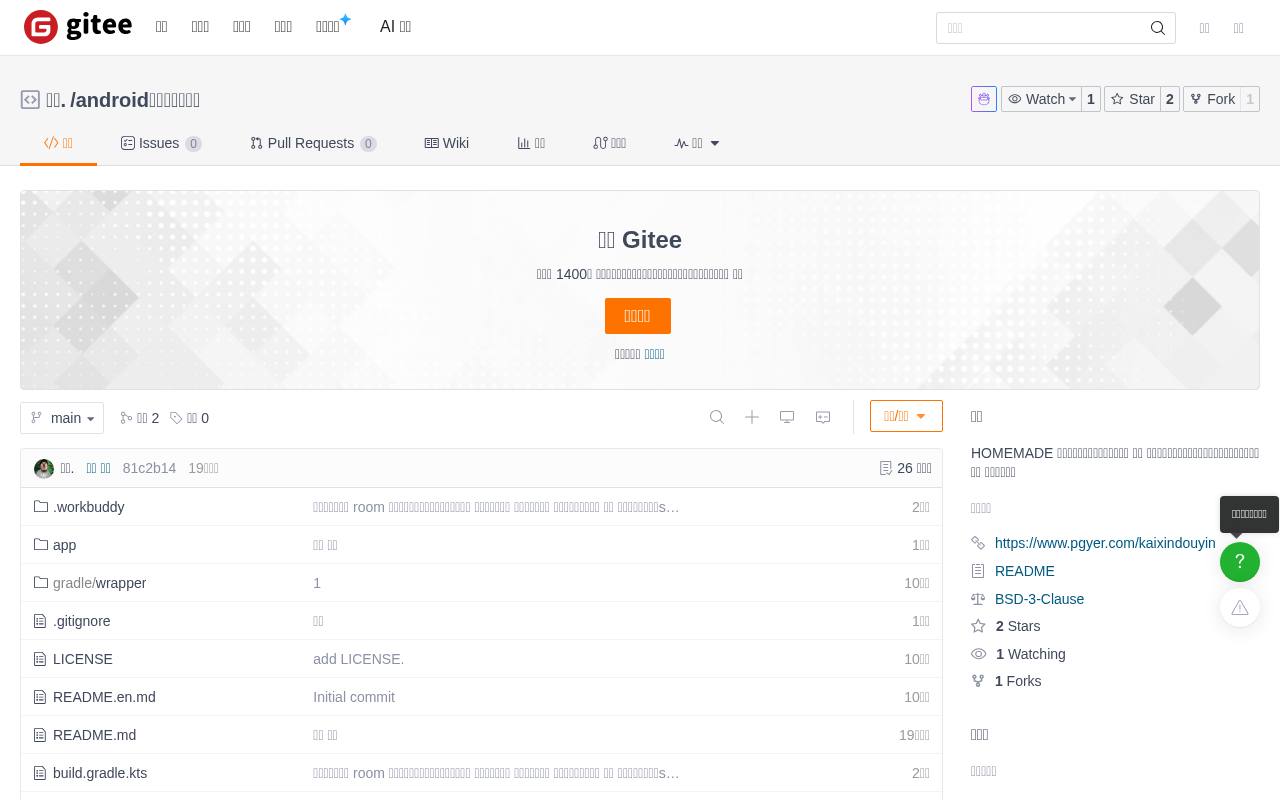
Task: Click the folder icon of the app row
Action: point(41,545)
